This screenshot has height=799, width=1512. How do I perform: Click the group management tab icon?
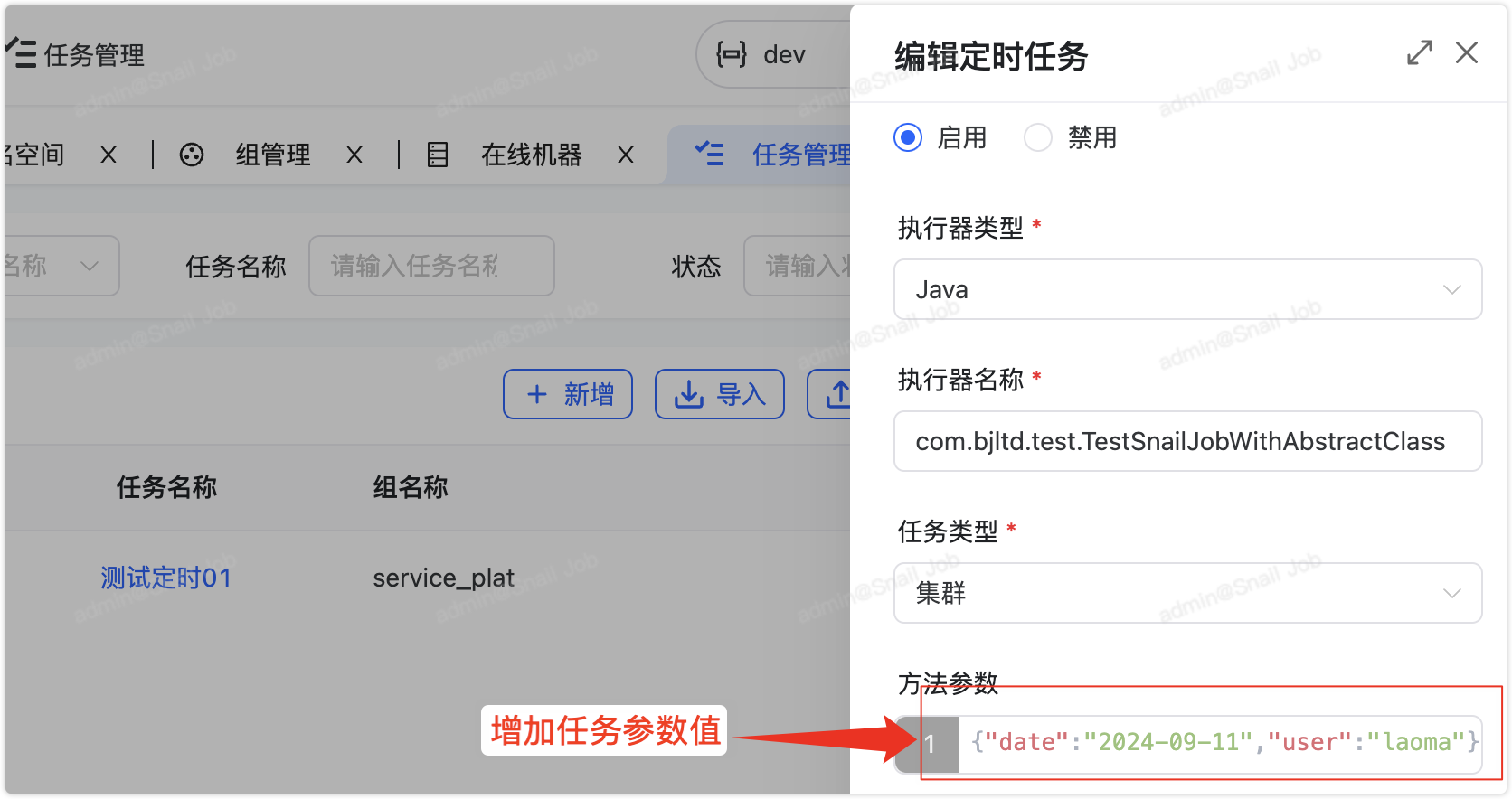click(x=192, y=155)
